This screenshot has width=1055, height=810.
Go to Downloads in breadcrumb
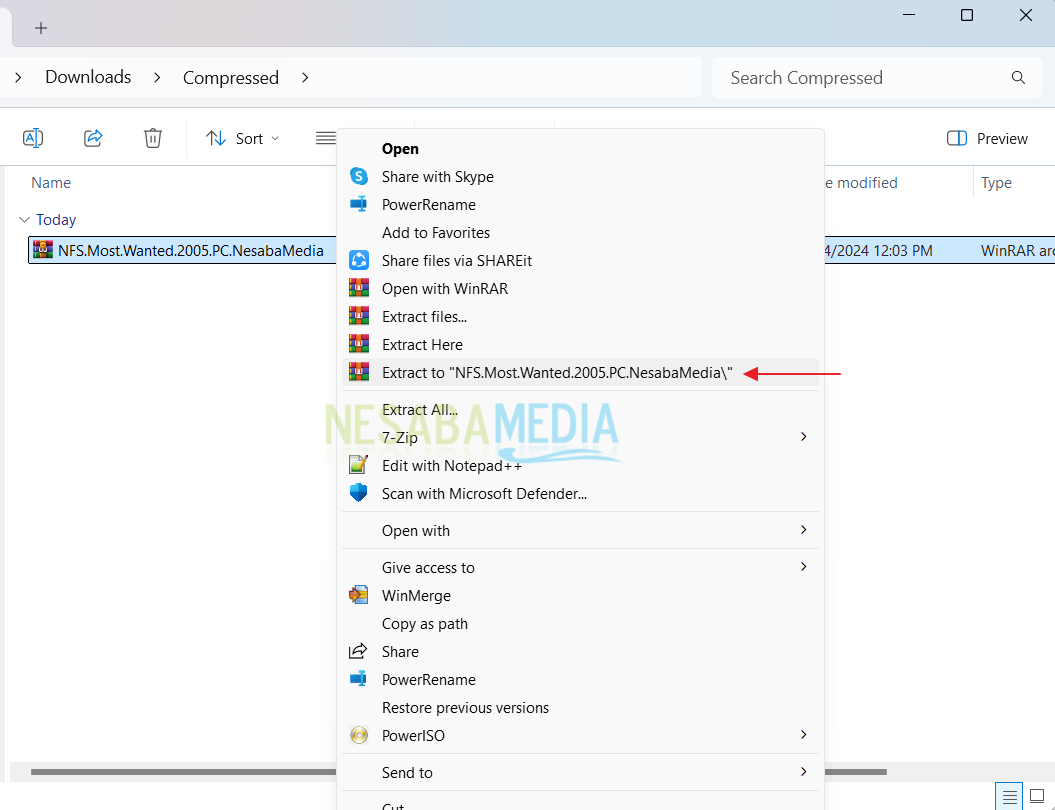tap(88, 77)
